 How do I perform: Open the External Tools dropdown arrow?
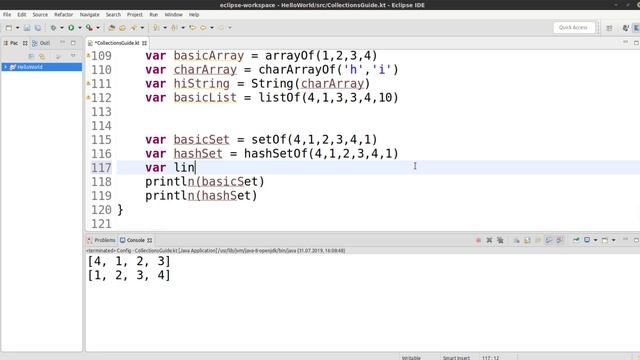(98, 28)
